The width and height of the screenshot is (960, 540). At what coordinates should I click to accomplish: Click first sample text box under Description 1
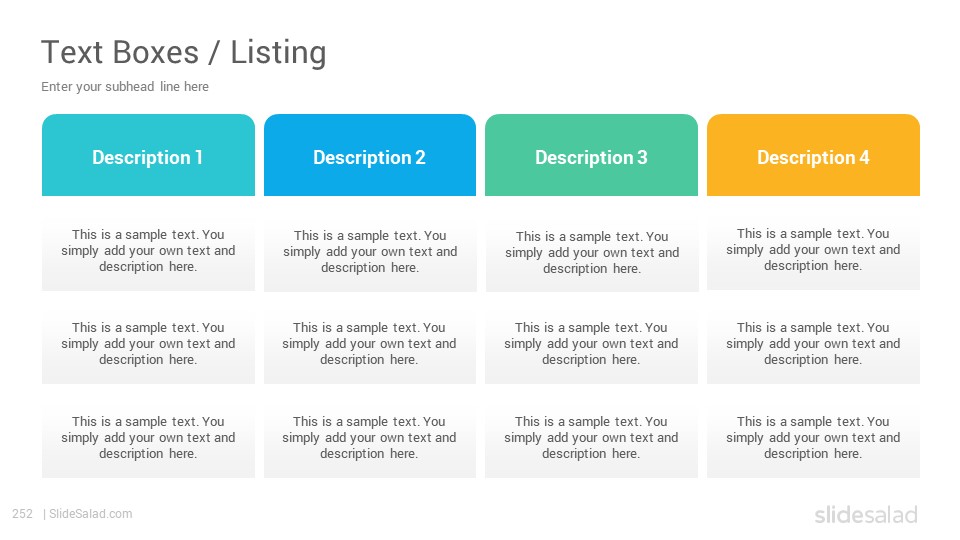(148, 250)
